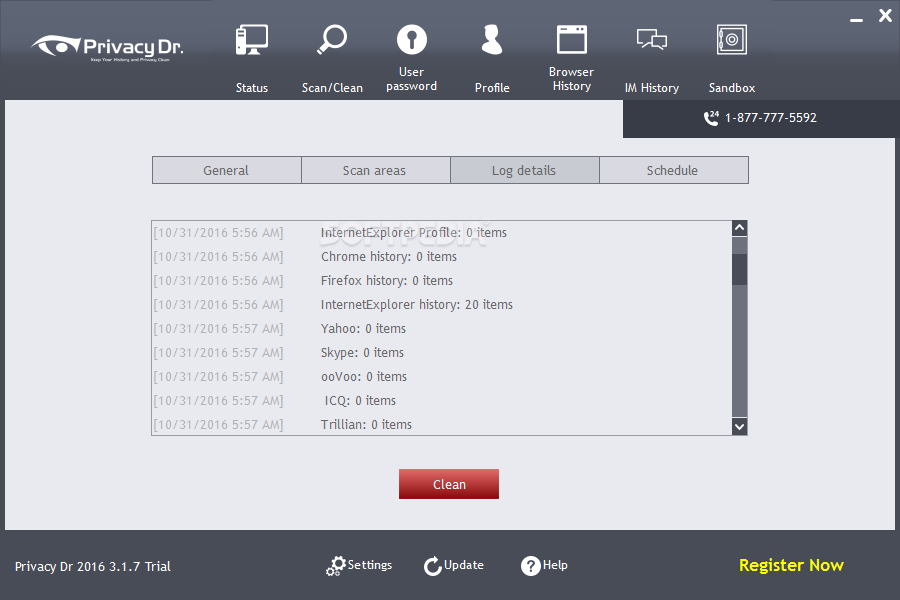Viewport: 900px width, 600px height.
Task: Open the Schedule tab
Action: coord(674,171)
